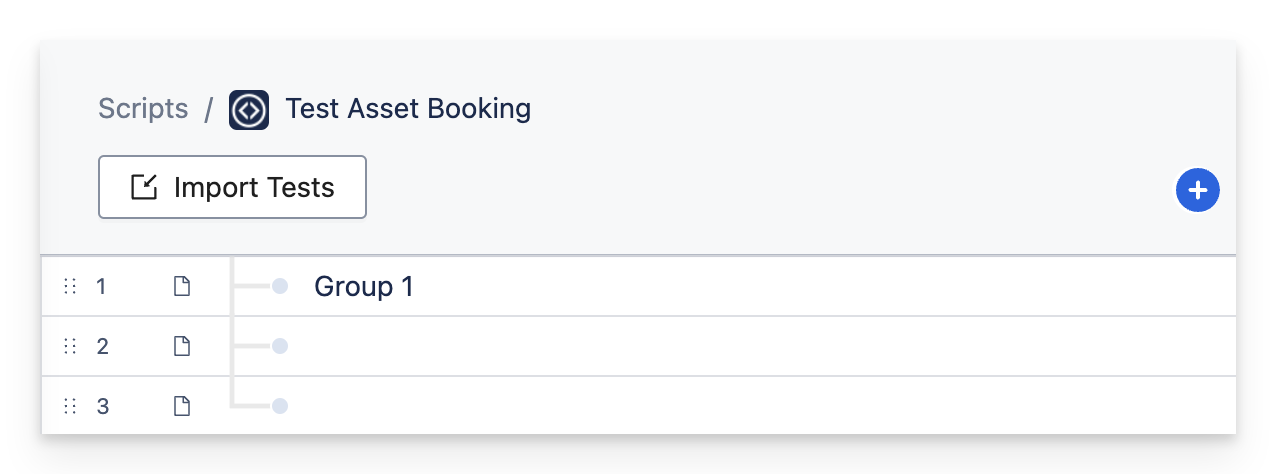
Task: Click the tree node dot beside Group 1
Action: pos(280,287)
